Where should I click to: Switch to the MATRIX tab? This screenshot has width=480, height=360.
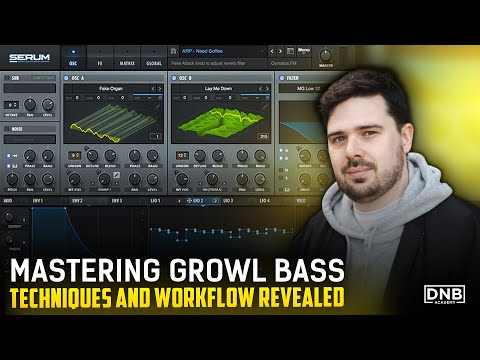[127, 58]
